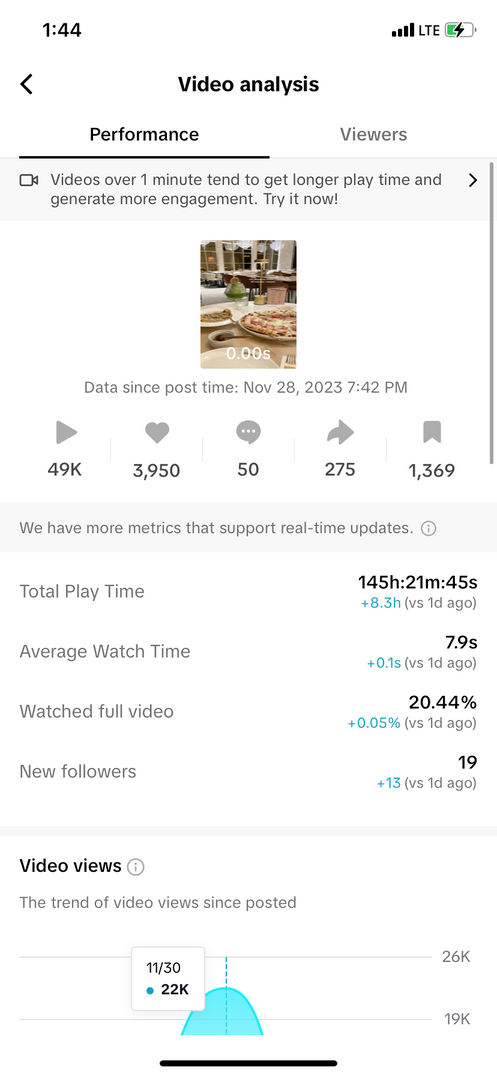Click the vertical scrollbar on right edge
Screen dimensions: 497x1076
pos(492,312)
